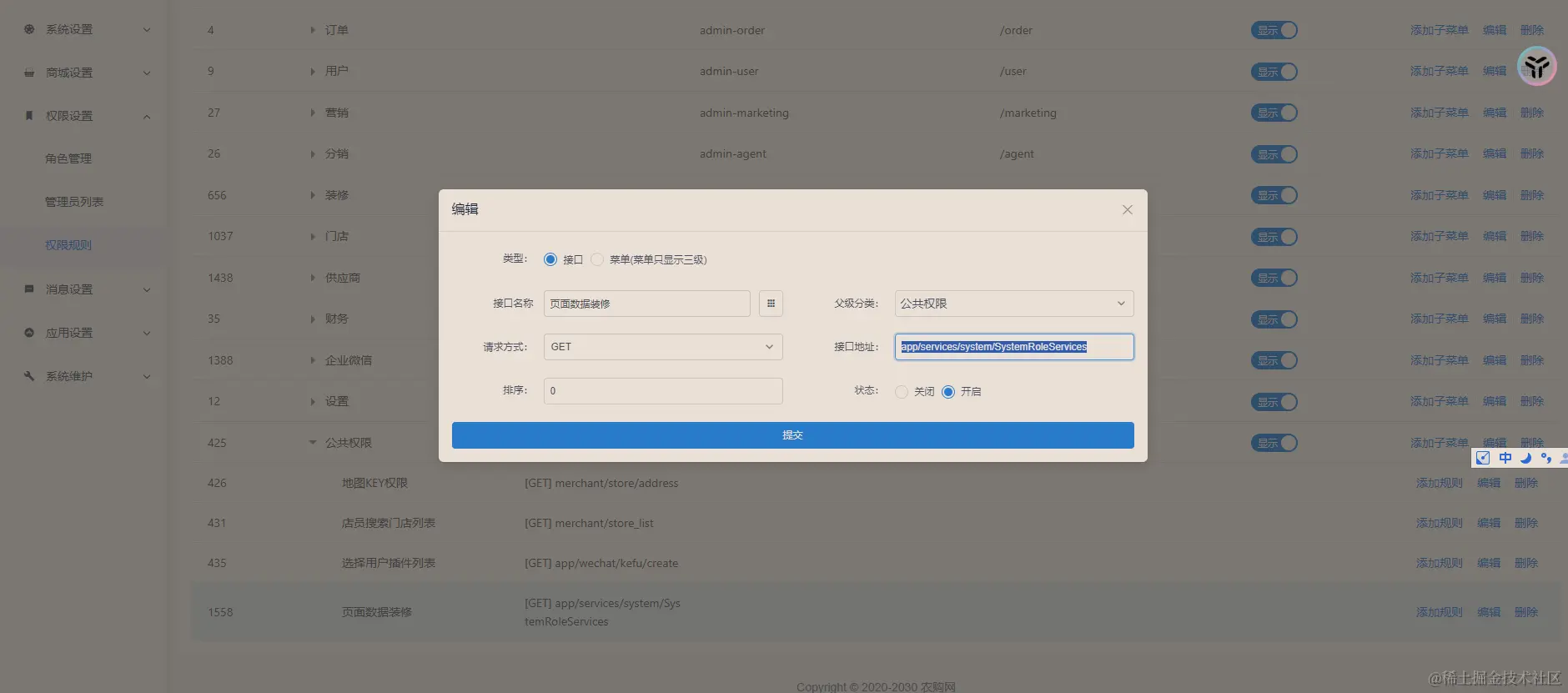Select the 接口 type radio button

point(550,259)
